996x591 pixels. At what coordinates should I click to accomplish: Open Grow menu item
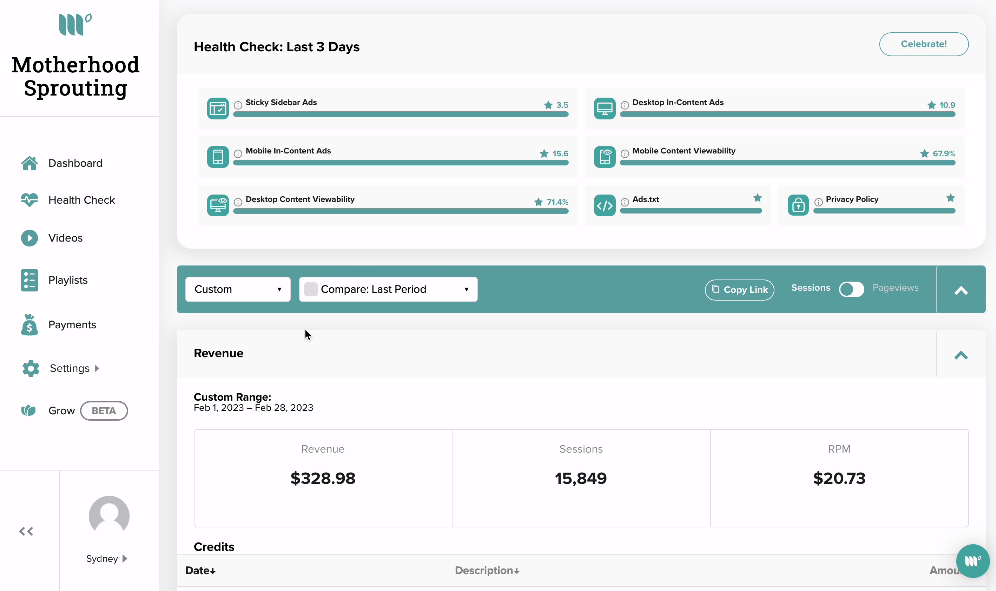62,411
